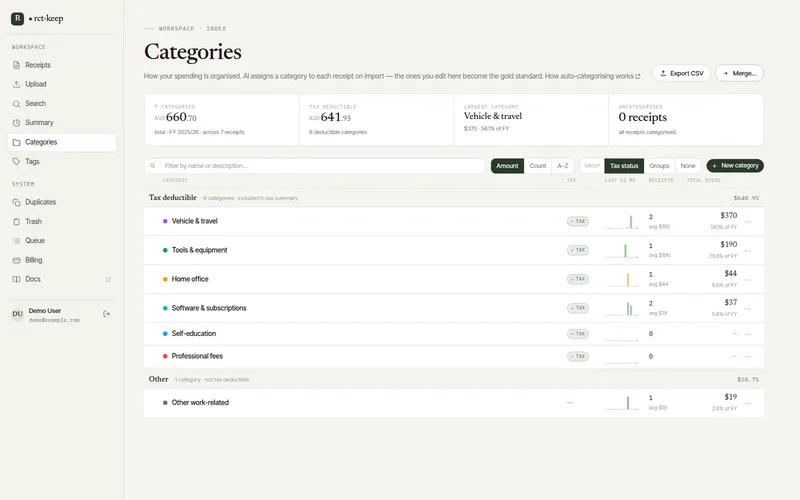Viewport: 800px width, 500px height.
Task: Click the red dot for Professional fees
Action: click(165, 357)
